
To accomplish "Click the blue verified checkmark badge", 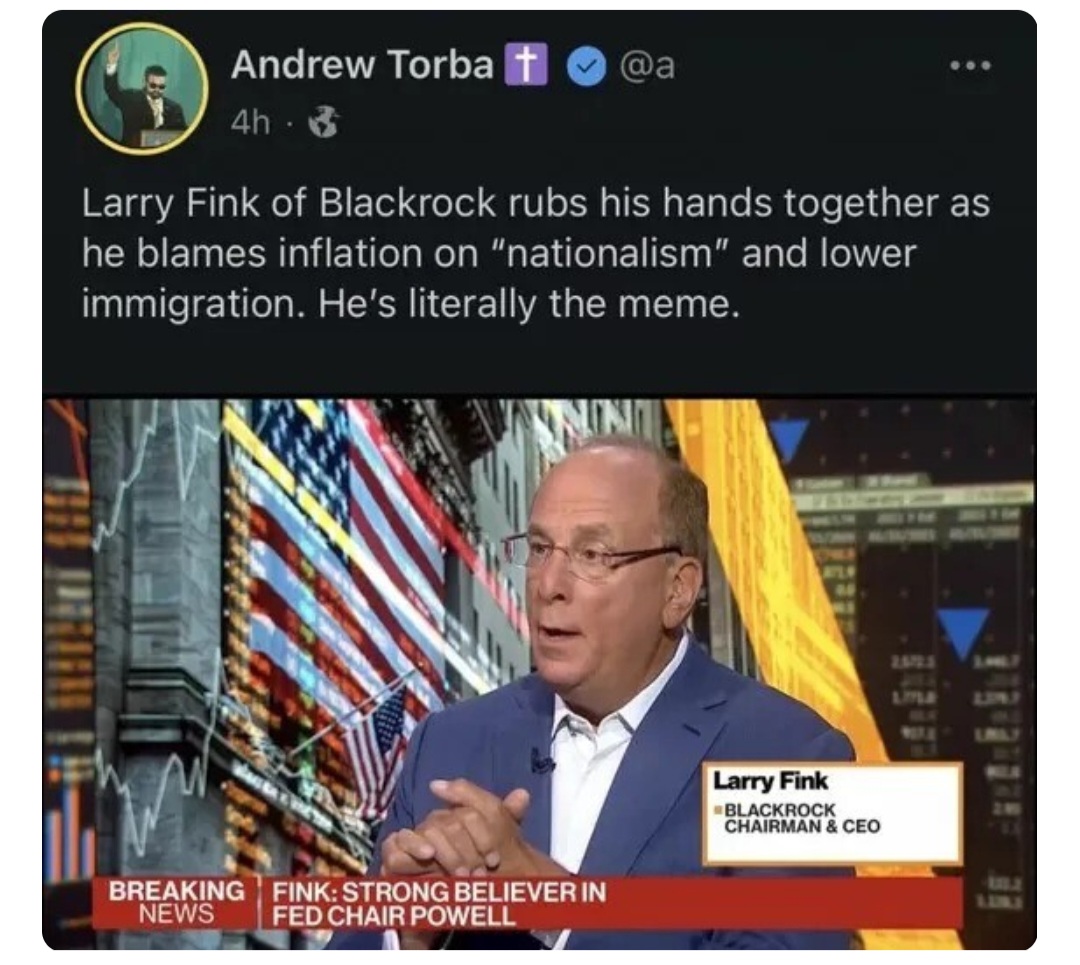I will click(x=585, y=66).
